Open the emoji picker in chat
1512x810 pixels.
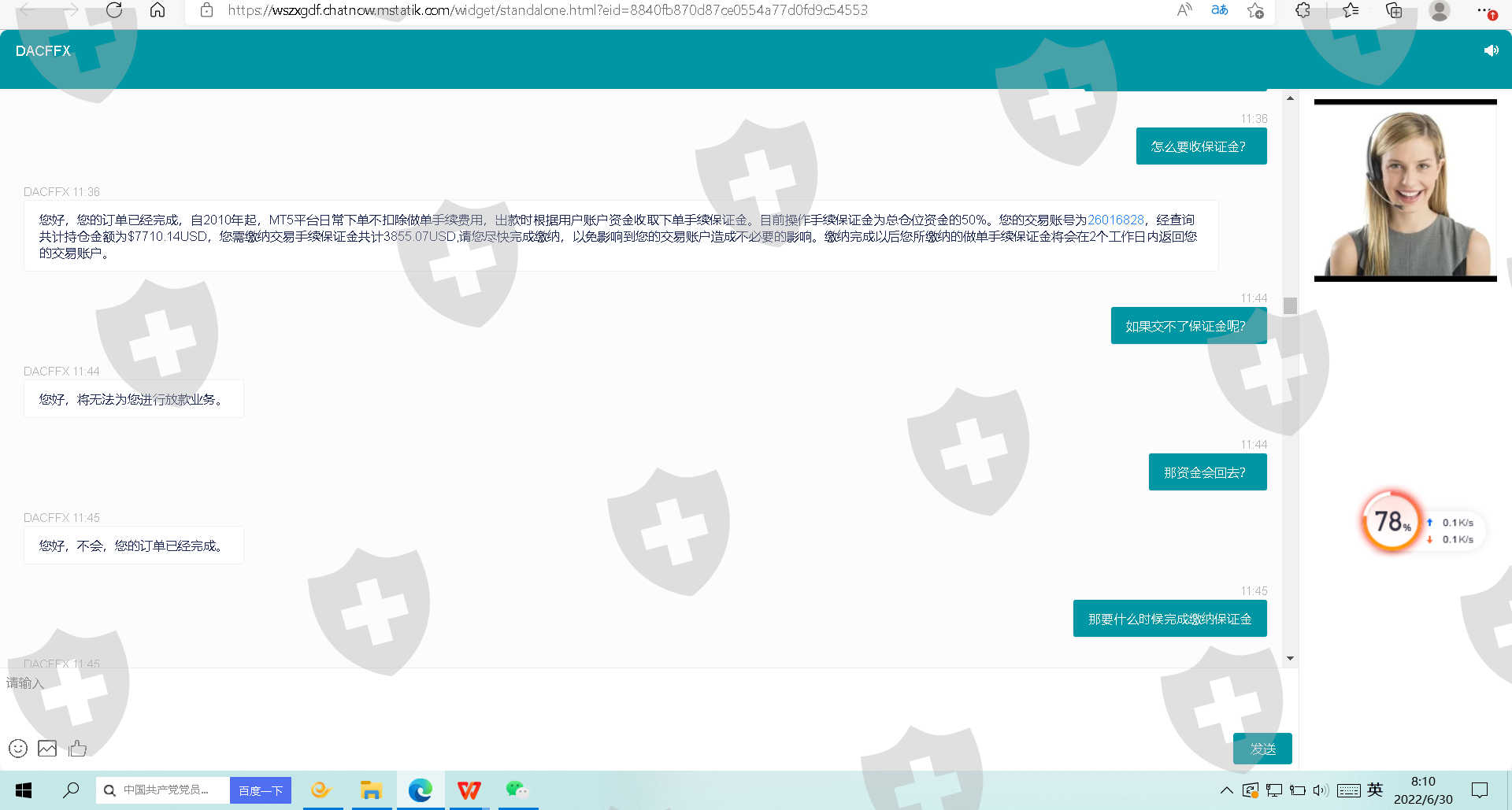(18, 749)
